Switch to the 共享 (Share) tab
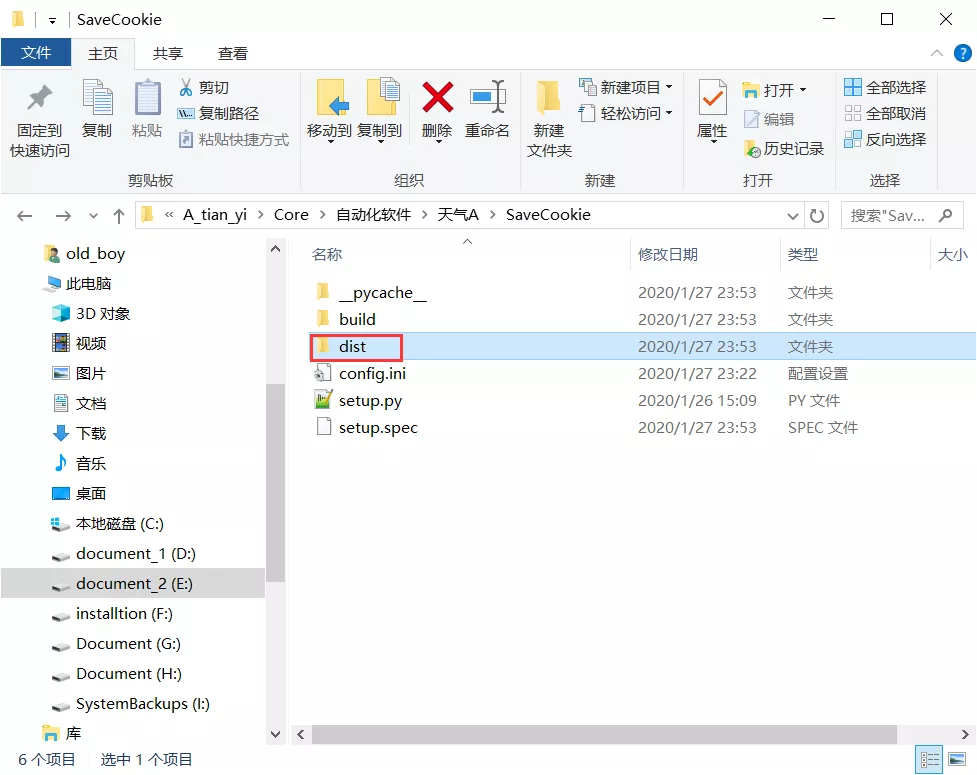Viewport: 977px width, 775px height. tap(168, 54)
